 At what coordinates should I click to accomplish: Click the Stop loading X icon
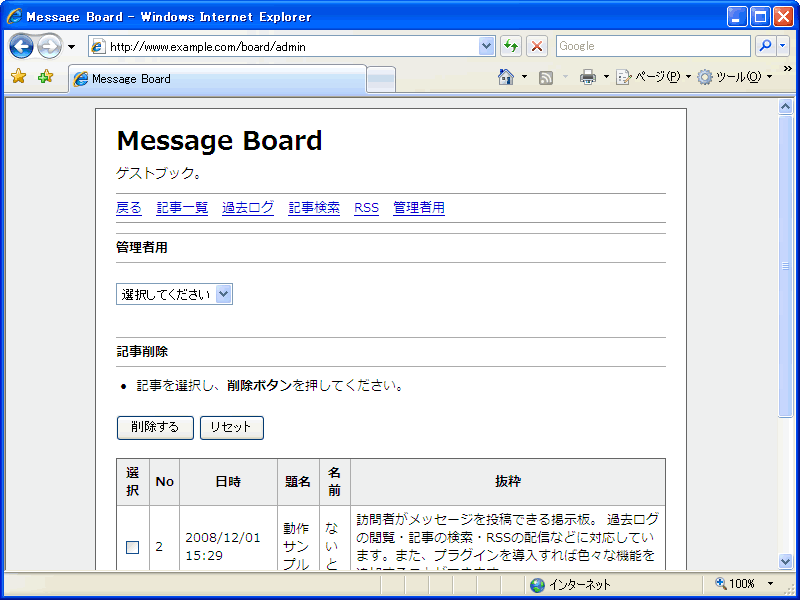[x=537, y=46]
